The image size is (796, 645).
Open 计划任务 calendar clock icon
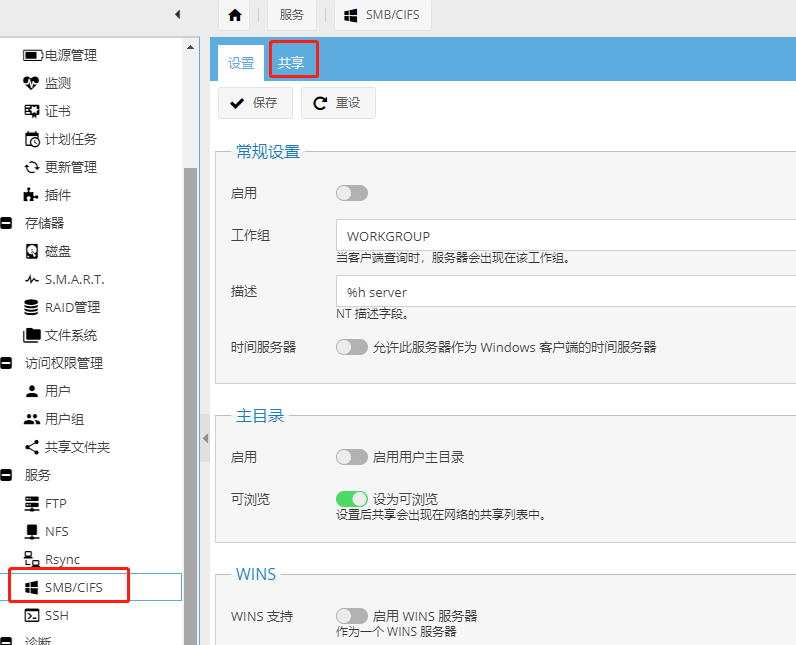pos(32,139)
